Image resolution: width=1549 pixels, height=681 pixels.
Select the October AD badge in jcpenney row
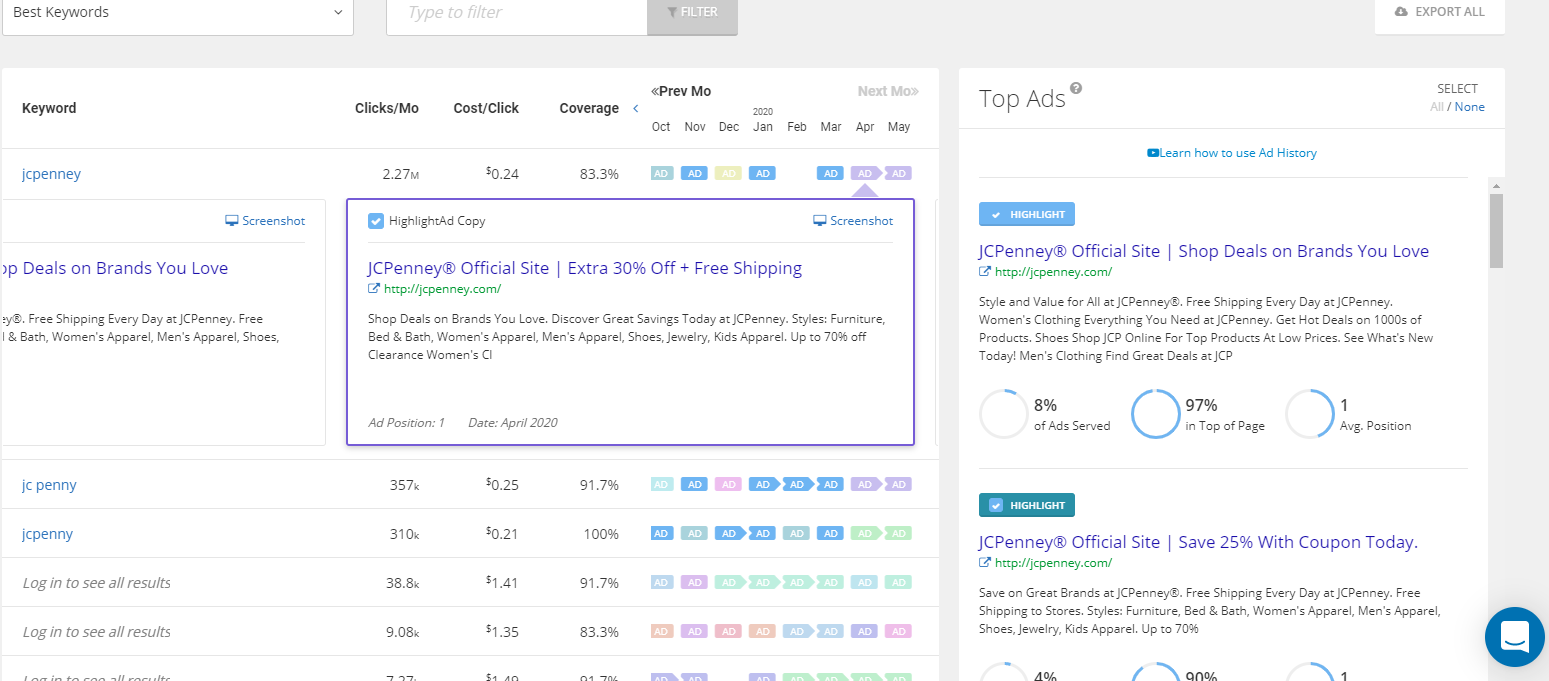point(661,174)
